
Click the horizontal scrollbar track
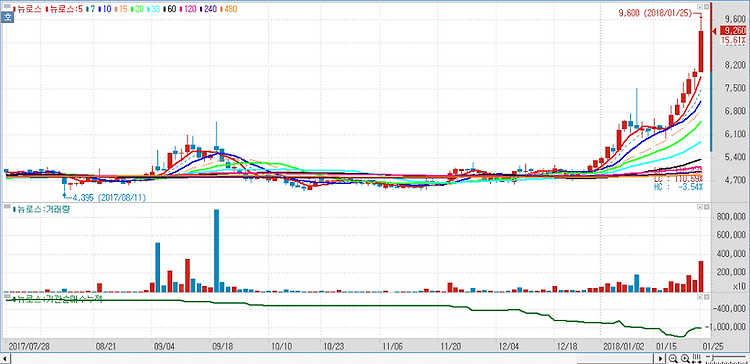pyautogui.click(x=332, y=359)
